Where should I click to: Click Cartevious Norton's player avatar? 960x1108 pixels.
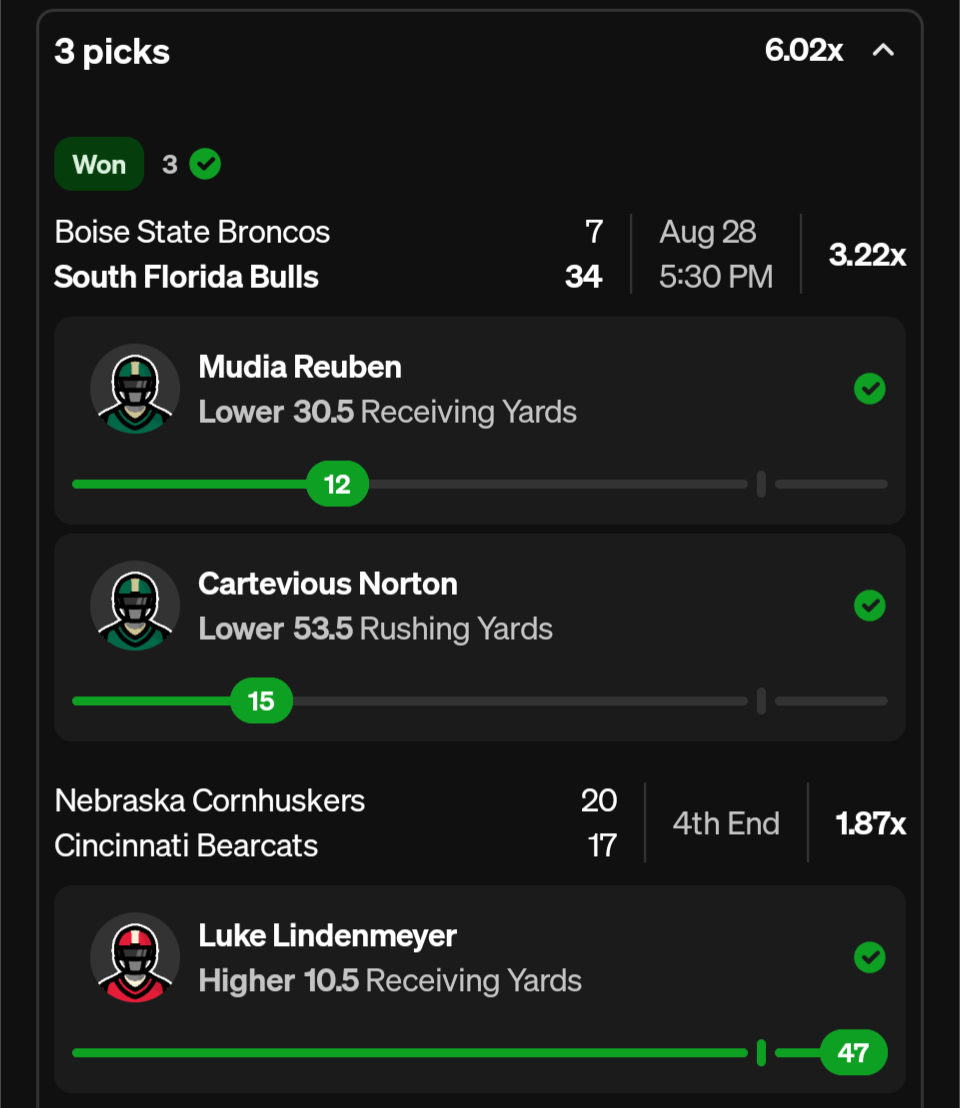(x=135, y=606)
